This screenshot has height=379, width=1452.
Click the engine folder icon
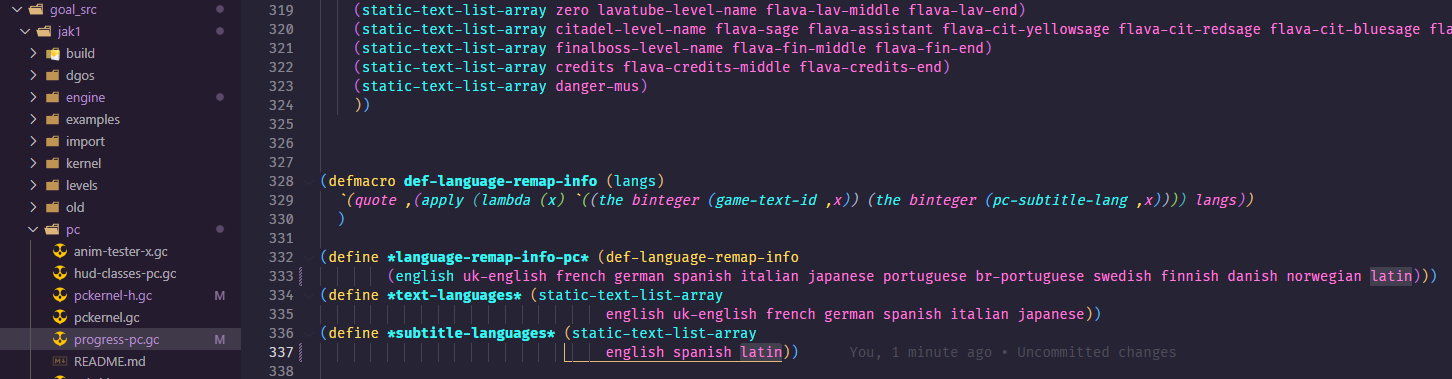tap(53, 98)
